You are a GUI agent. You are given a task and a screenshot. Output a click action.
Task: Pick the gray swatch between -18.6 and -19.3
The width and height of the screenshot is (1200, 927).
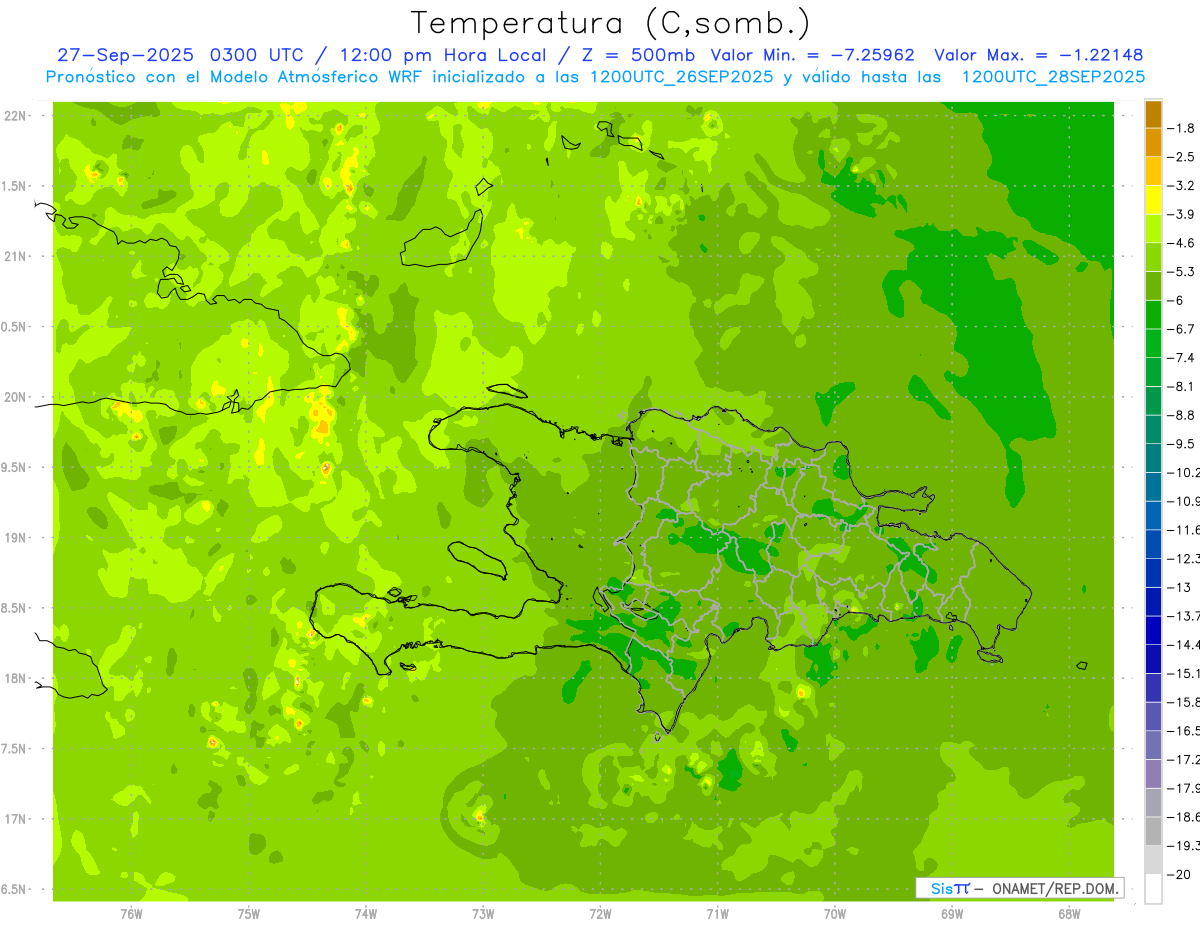click(1153, 831)
